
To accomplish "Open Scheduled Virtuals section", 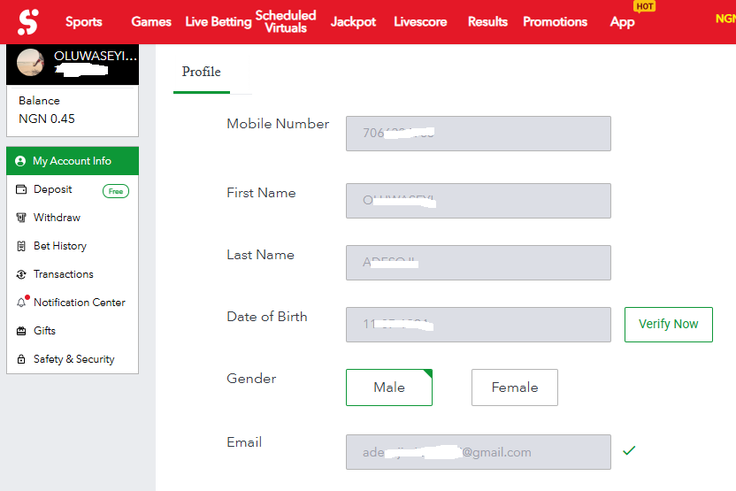I will point(285,22).
